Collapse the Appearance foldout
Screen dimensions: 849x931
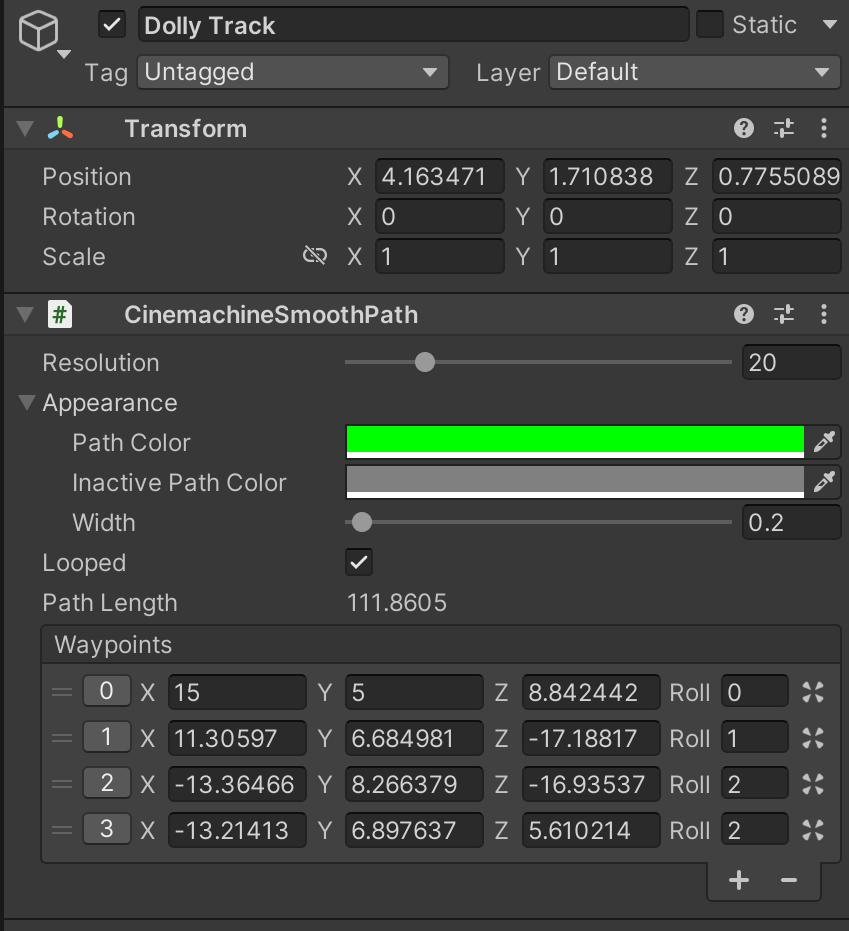(27, 402)
